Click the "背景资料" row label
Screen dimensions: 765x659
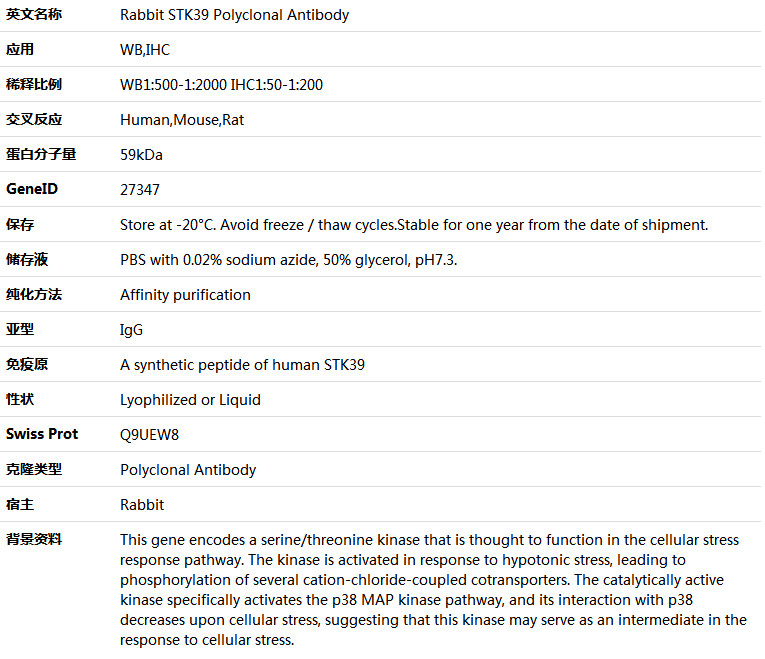34,539
